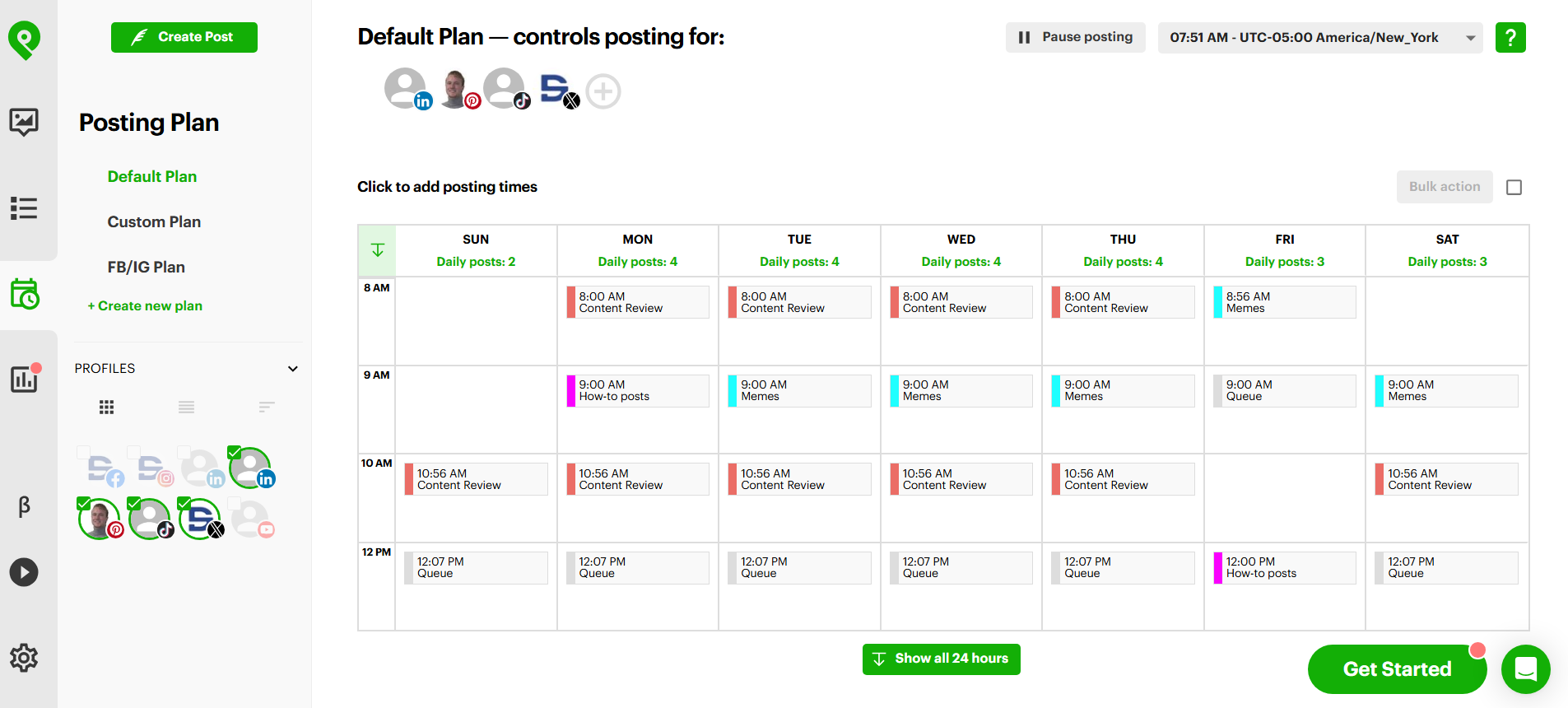Open settings gear in sidebar
This screenshot has width=1568, height=708.
pos(24,658)
